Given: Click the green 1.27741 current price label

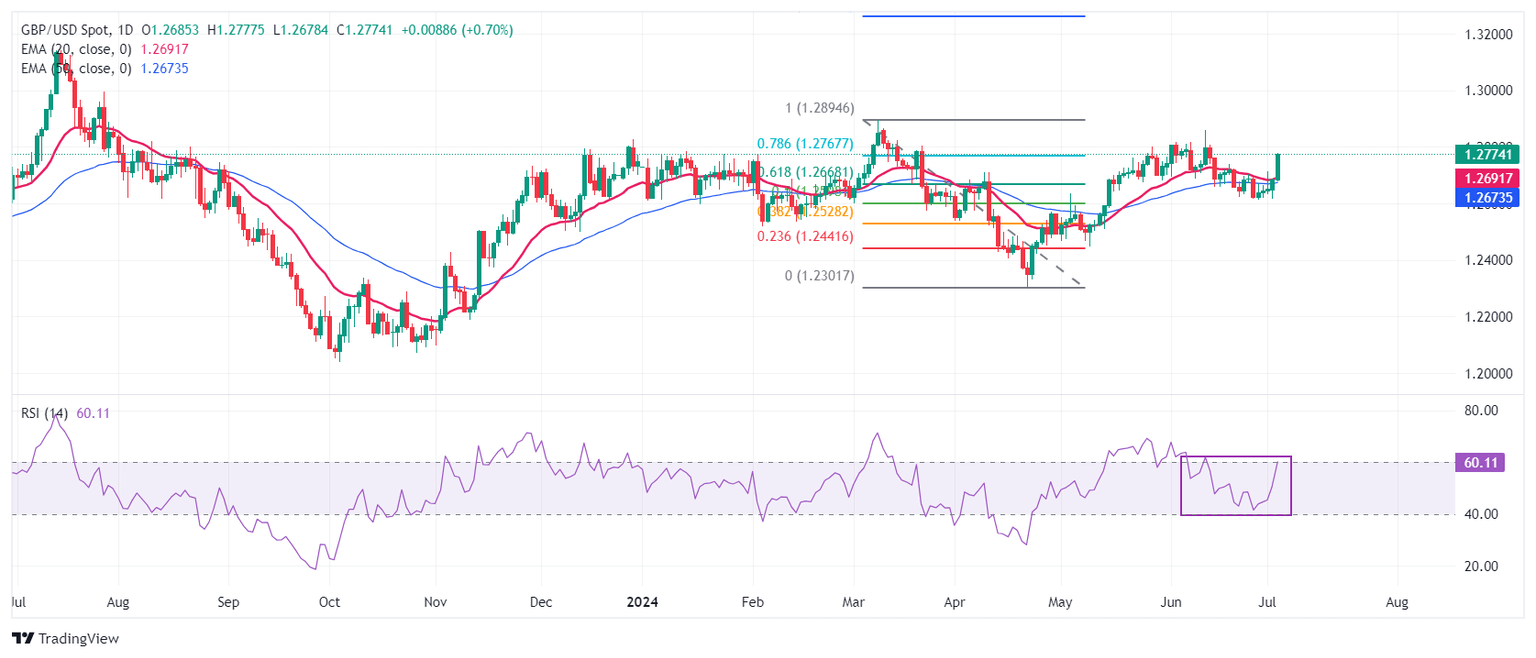Looking at the screenshot, I should click(1488, 154).
